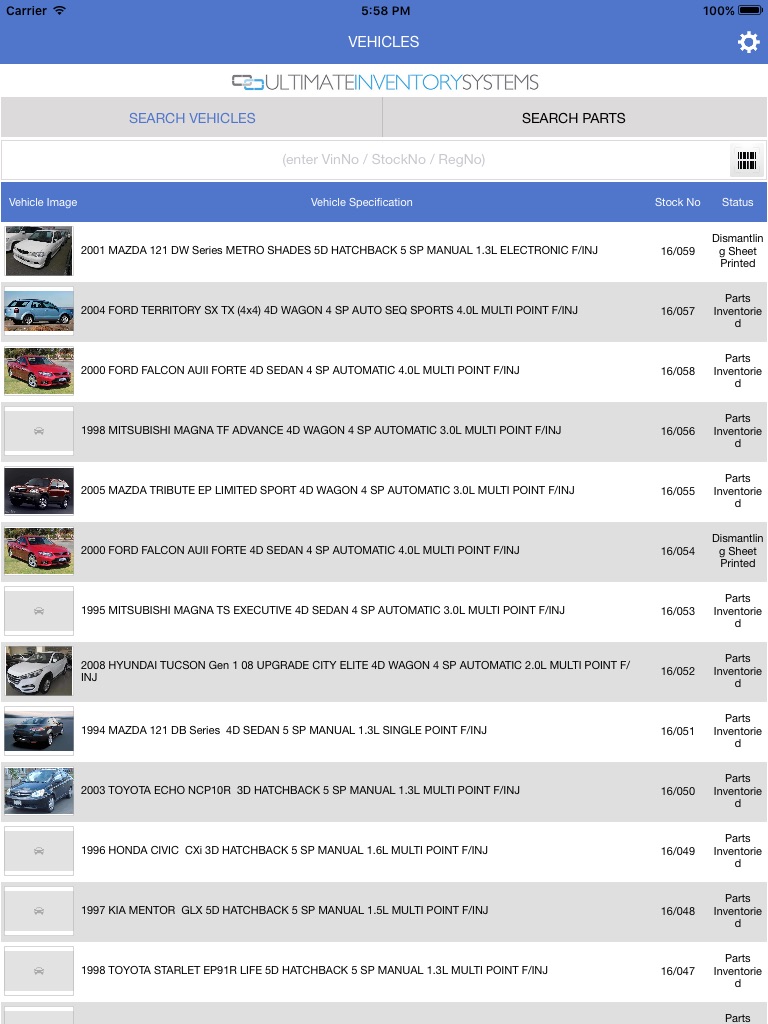Screen dimensions: 768x1024
Task: Tap the placeholder car icon for Kia Mentor
Action: [x=39, y=912]
